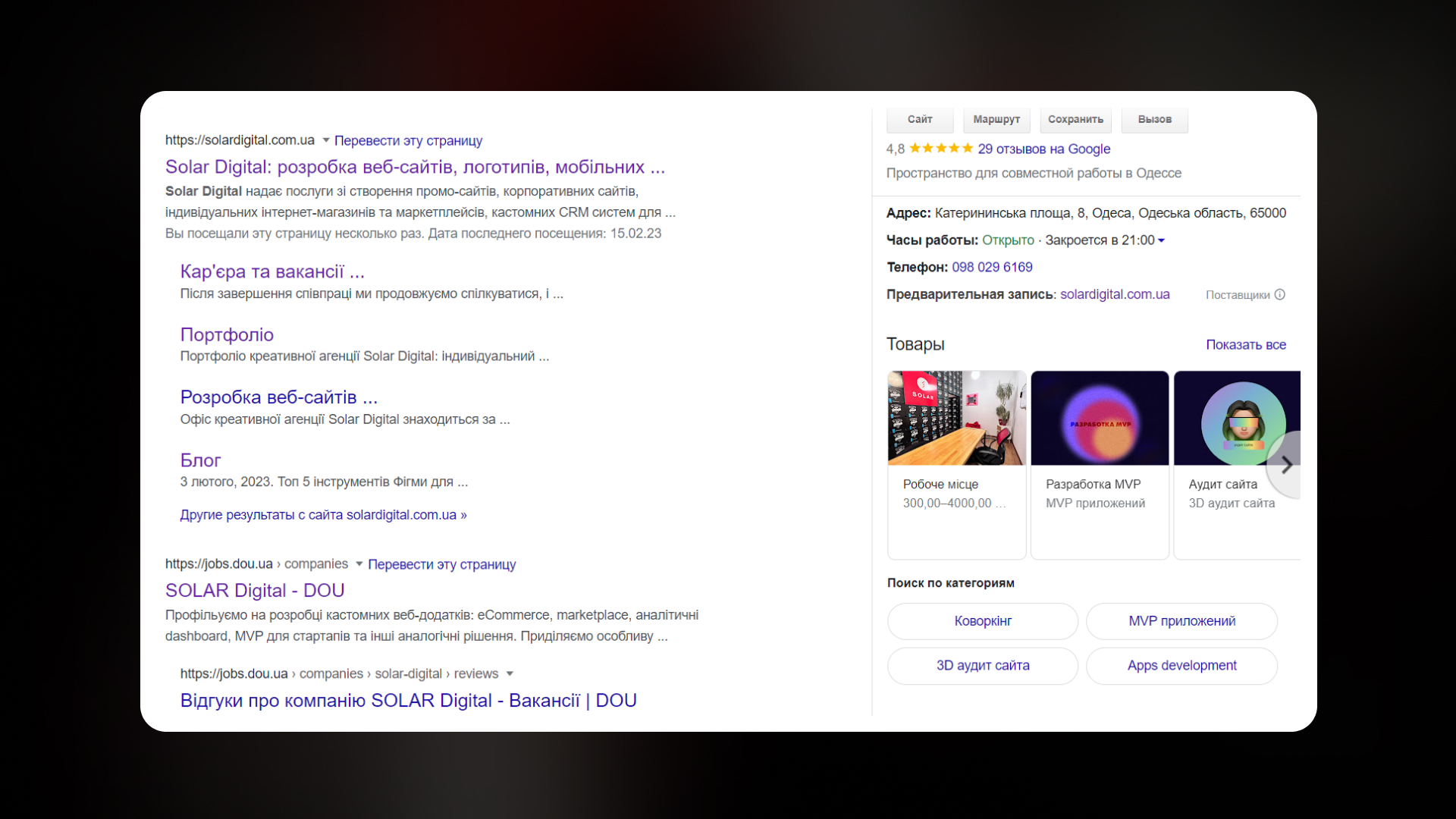Open 29 отзывов на Google link
The width and height of the screenshot is (1456, 819).
tap(1043, 149)
